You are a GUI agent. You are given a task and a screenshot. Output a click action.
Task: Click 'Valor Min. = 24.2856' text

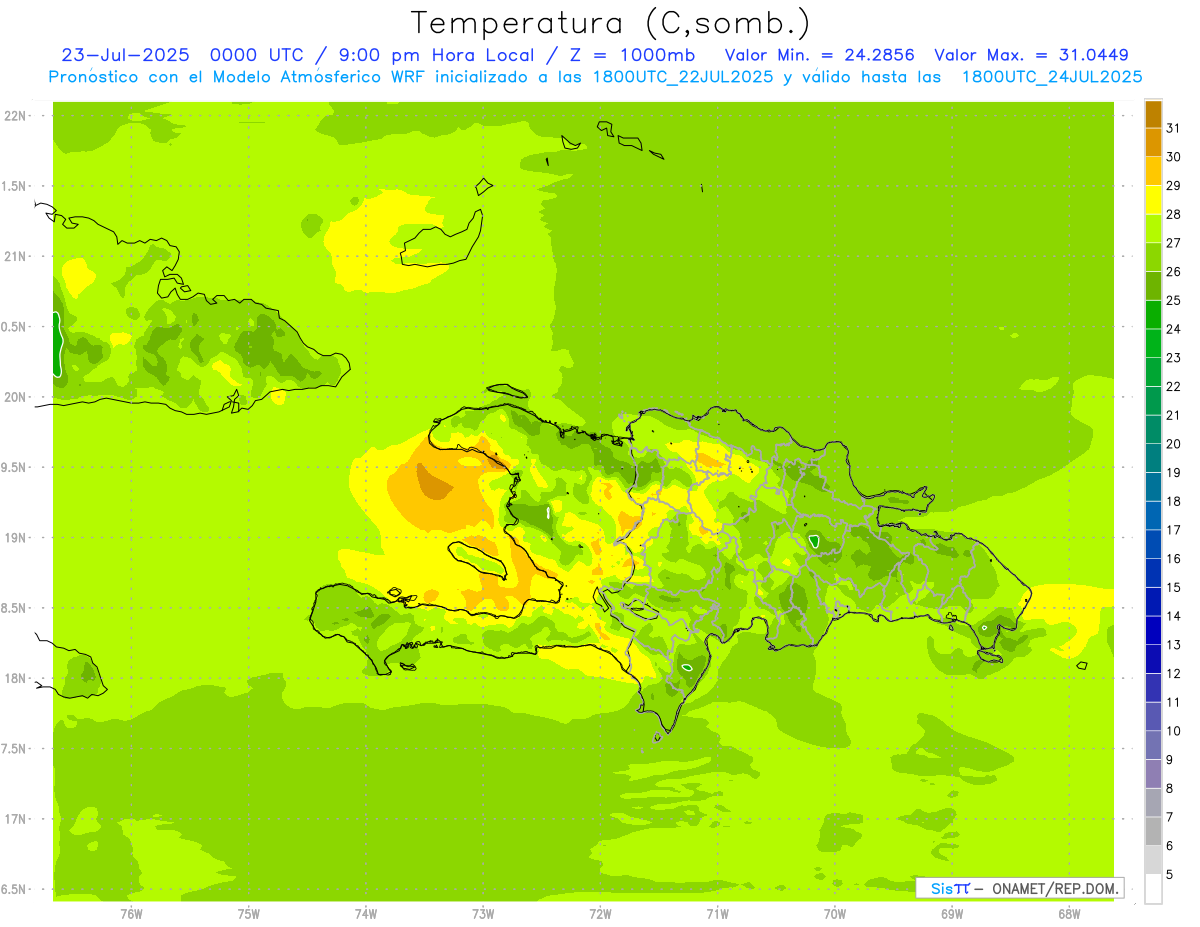(x=820, y=55)
